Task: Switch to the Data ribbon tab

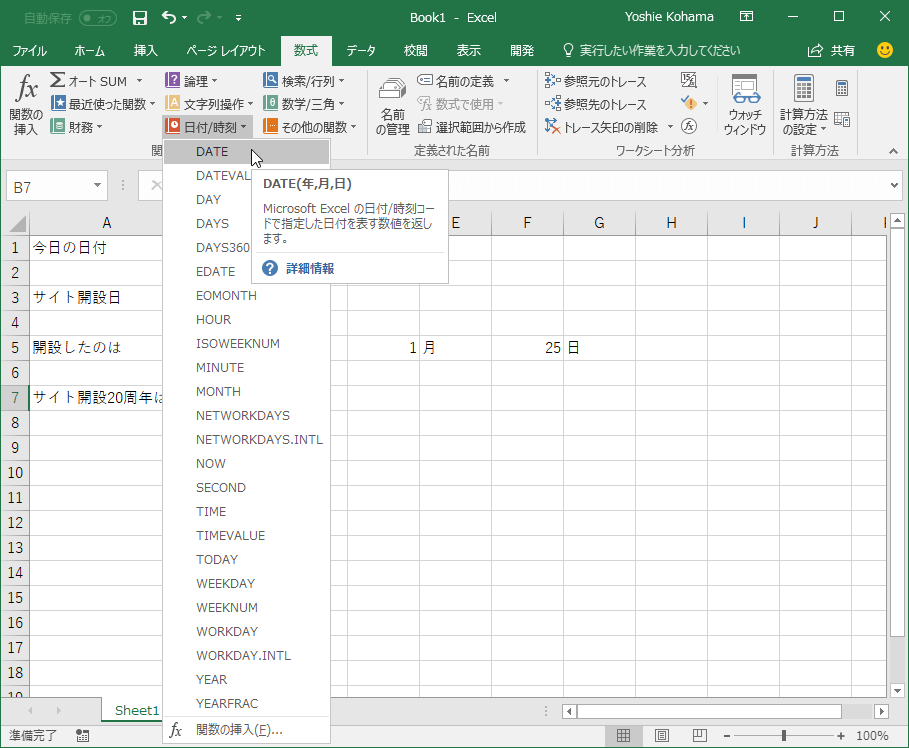Action: coord(361,51)
